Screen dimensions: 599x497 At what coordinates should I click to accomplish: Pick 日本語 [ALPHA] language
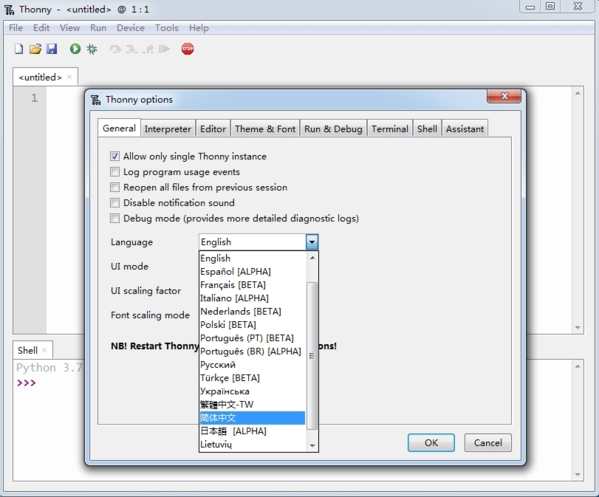coord(253,431)
